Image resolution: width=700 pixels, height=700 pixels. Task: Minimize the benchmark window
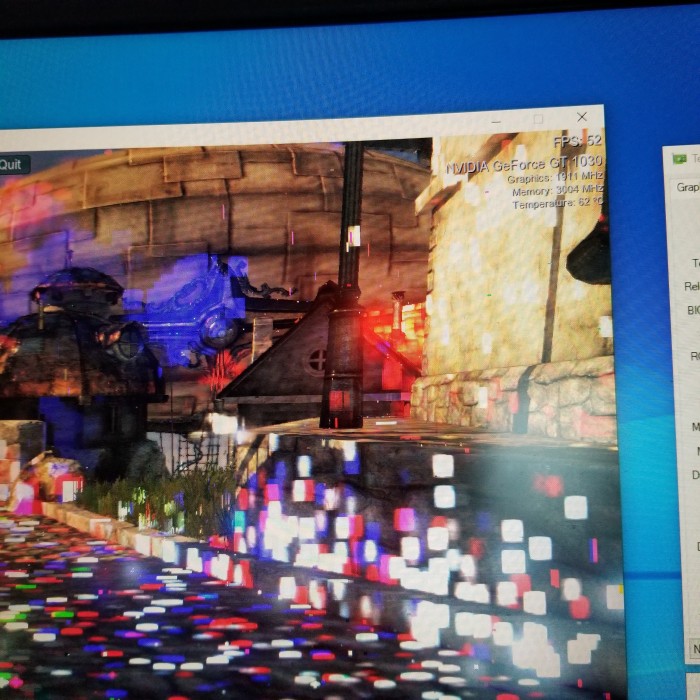[496, 121]
